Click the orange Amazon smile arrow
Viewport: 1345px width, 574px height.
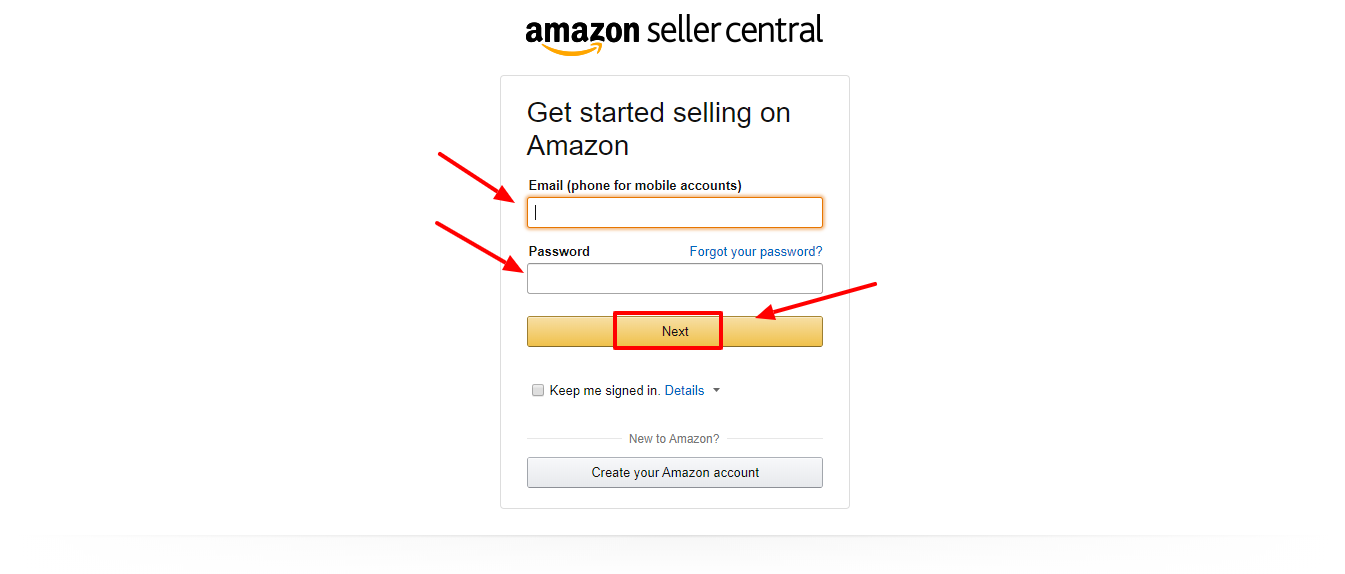(571, 49)
